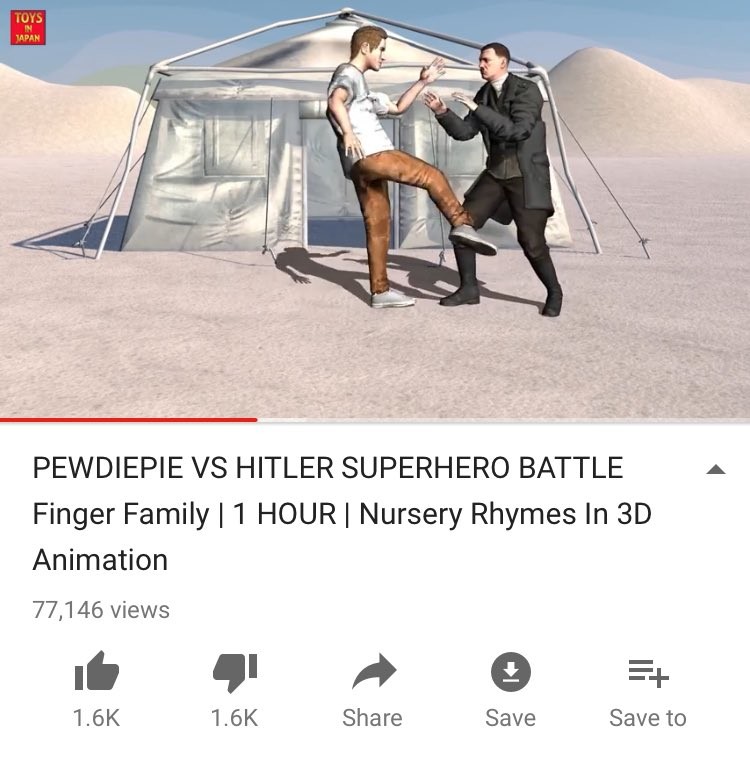Tap the Save to playlist icon
This screenshot has height=760, width=750.
(x=648, y=673)
